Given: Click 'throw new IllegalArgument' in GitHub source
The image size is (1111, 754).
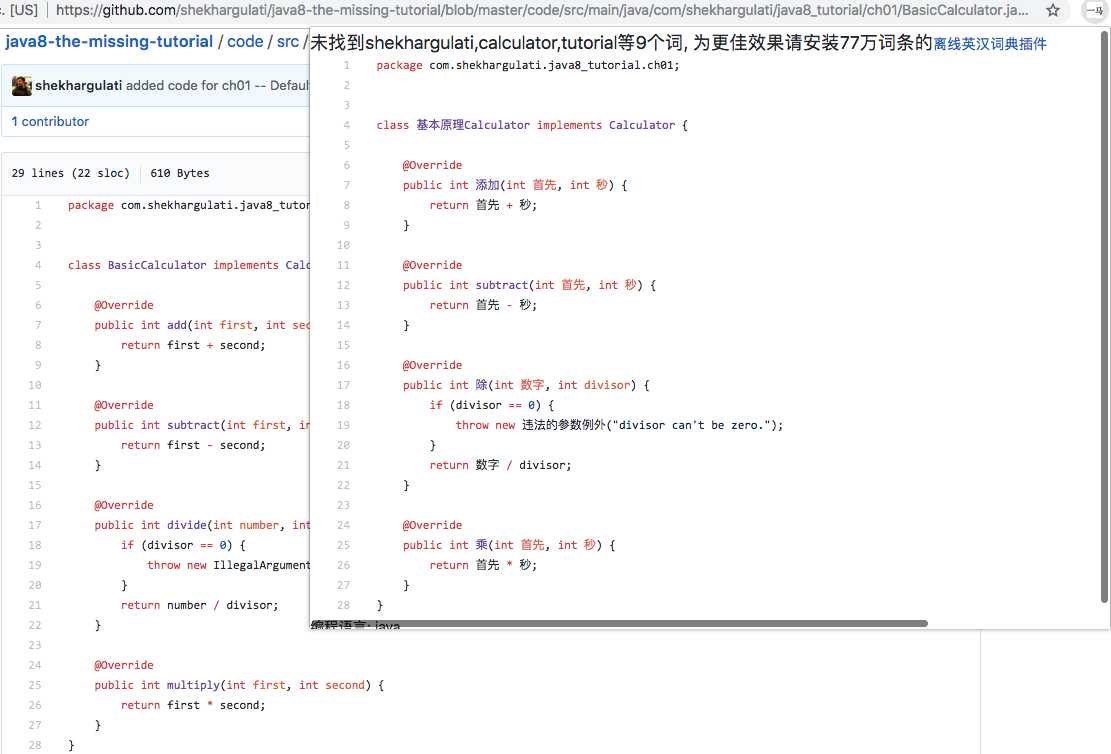Looking at the screenshot, I should 228,566.
